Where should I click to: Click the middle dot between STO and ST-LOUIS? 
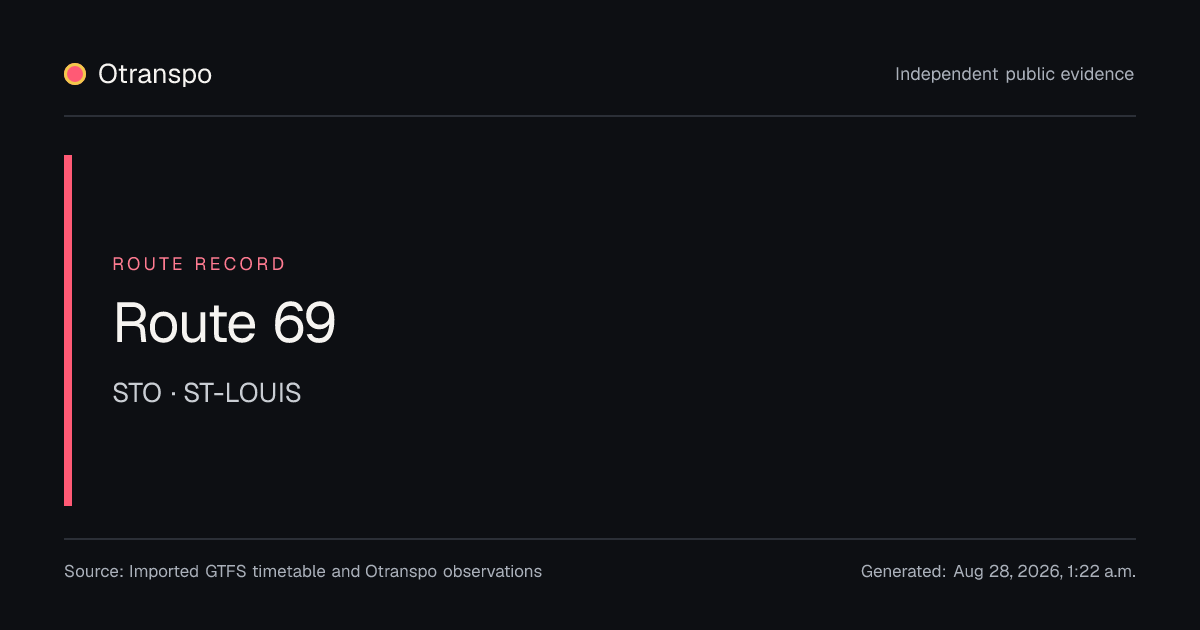[x=173, y=394]
